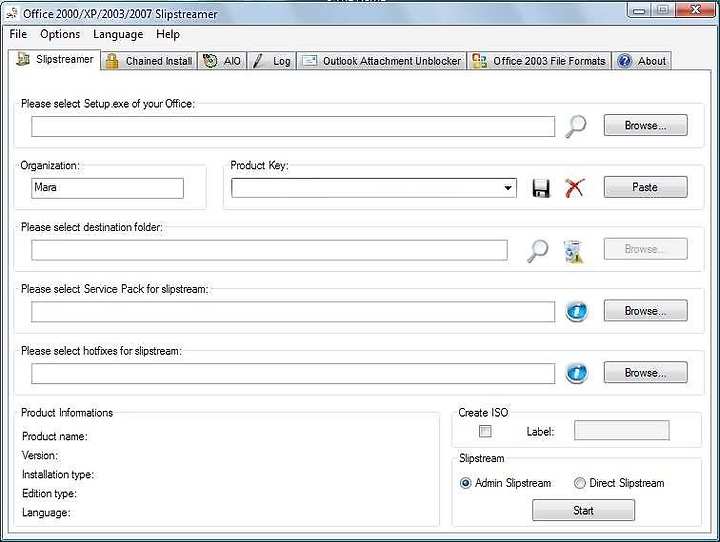
Task: Open the Log tab
Action: coord(272,61)
